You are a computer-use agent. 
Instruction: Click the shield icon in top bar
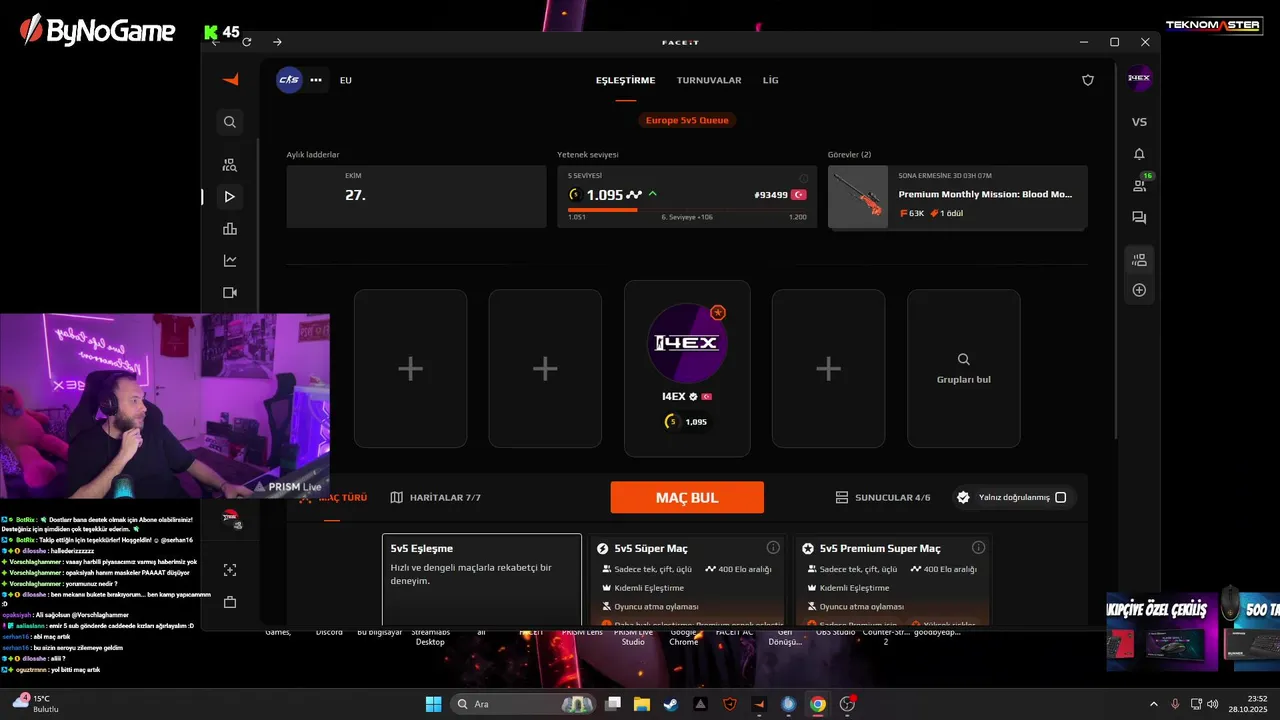(x=1088, y=80)
